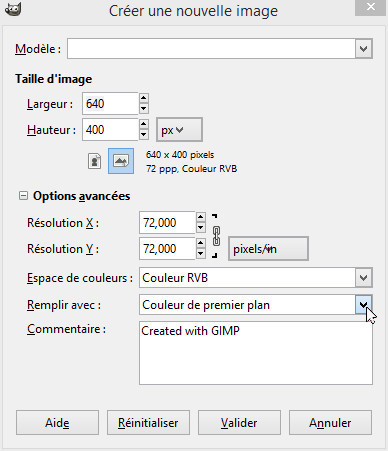
Task: Increase Largeur with the up arrow
Action: click(x=144, y=98)
